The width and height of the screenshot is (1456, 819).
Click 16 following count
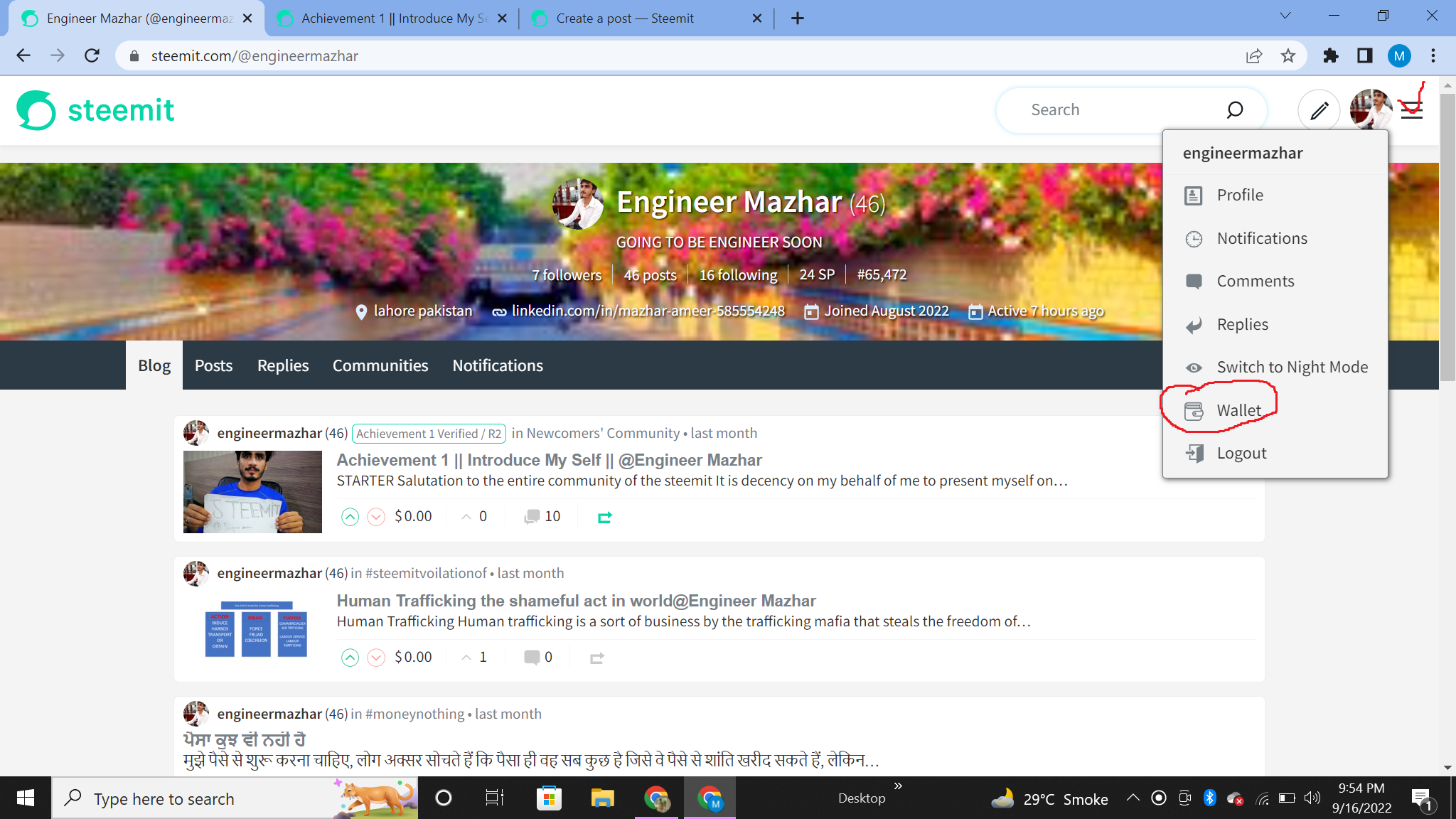pyautogui.click(x=738, y=275)
